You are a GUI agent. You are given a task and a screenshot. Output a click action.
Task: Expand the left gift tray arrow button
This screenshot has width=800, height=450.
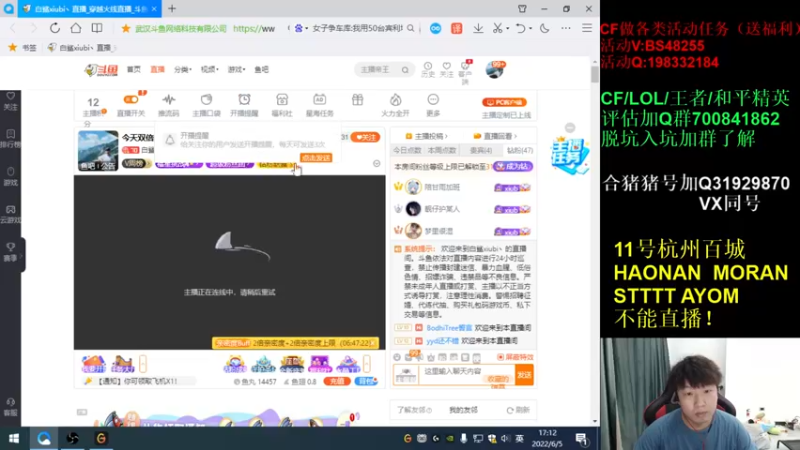pyautogui.click(x=143, y=364)
